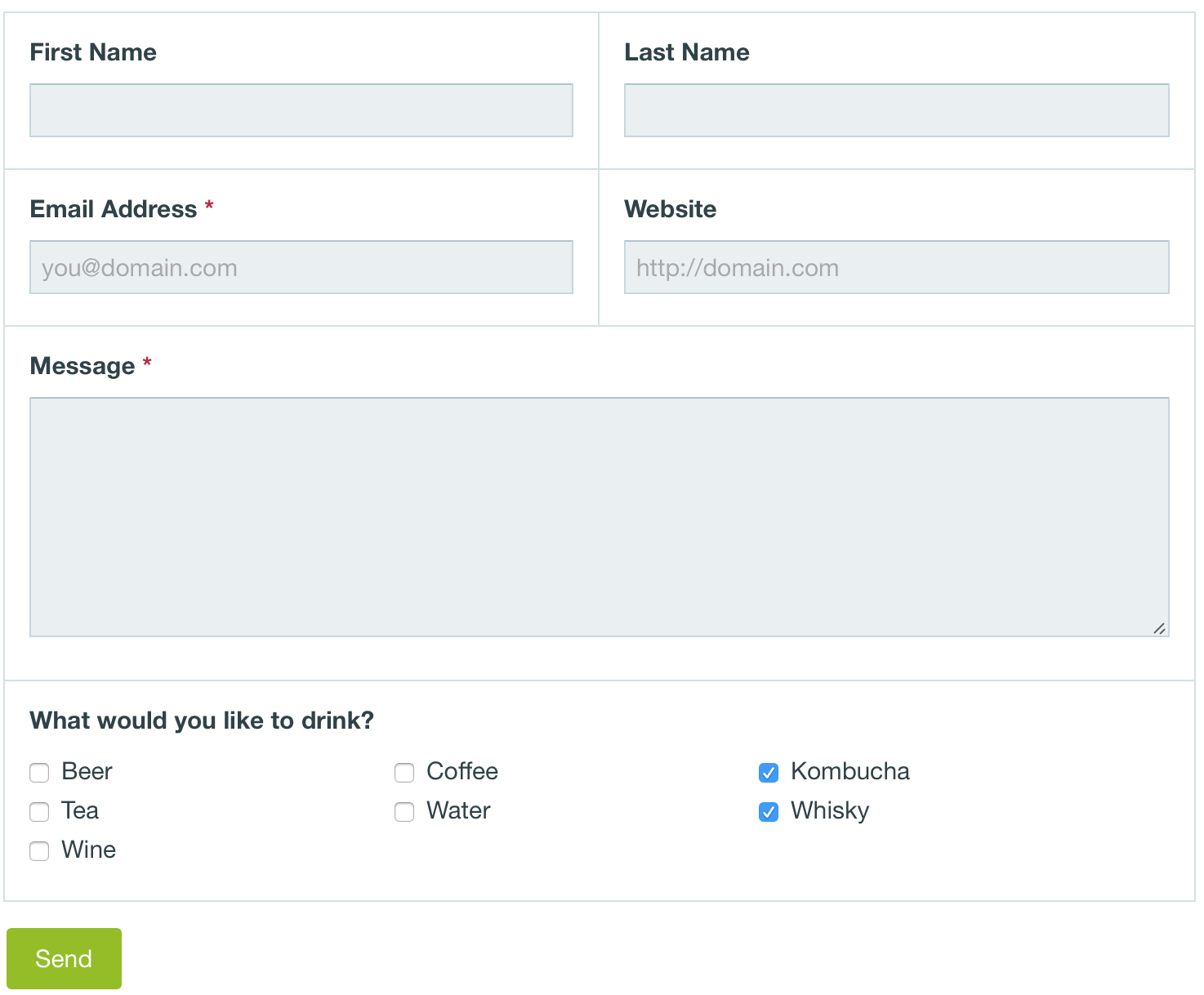Click the Website URL field

[897, 267]
